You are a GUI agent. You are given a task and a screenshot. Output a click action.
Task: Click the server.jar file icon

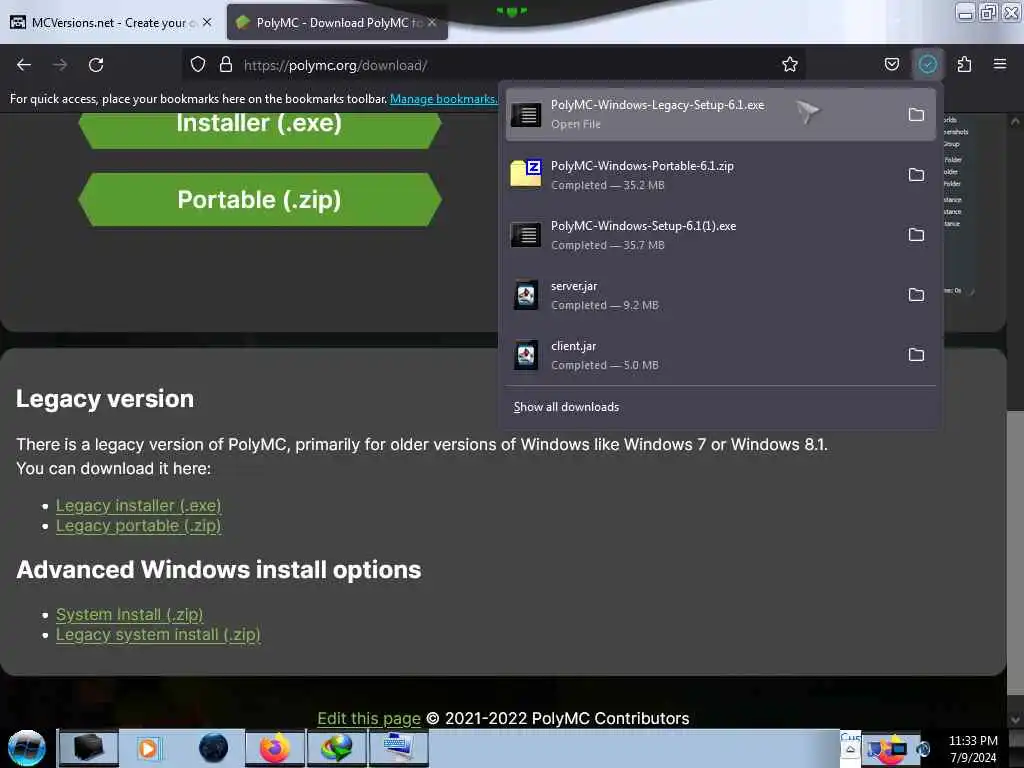(x=526, y=295)
